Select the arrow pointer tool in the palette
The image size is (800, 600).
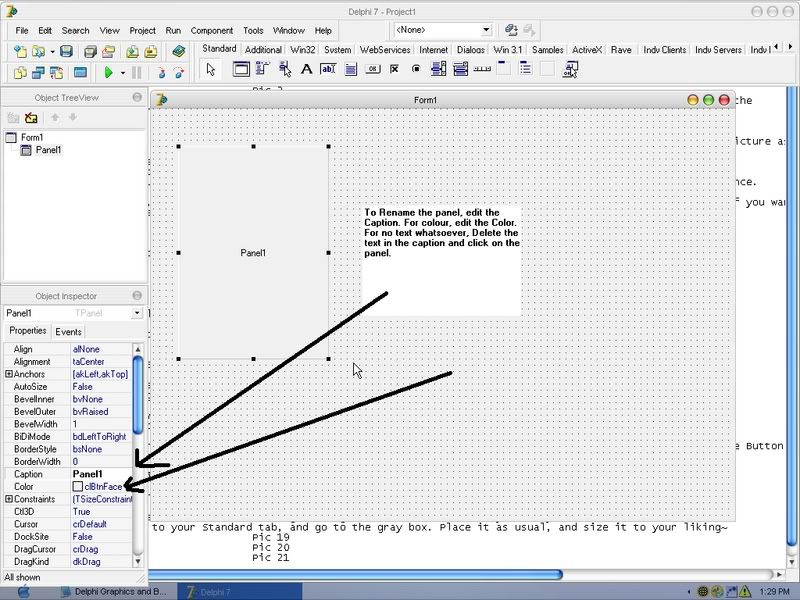pos(211,69)
